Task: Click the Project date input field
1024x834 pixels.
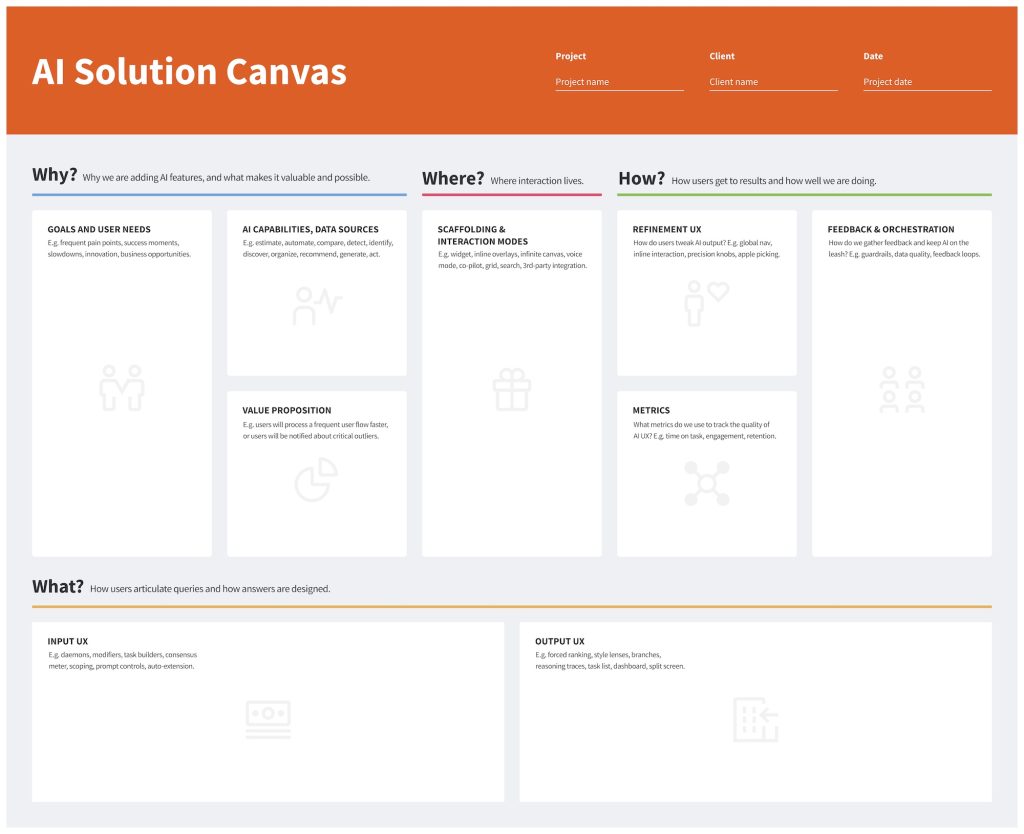Action: (x=927, y=82)
